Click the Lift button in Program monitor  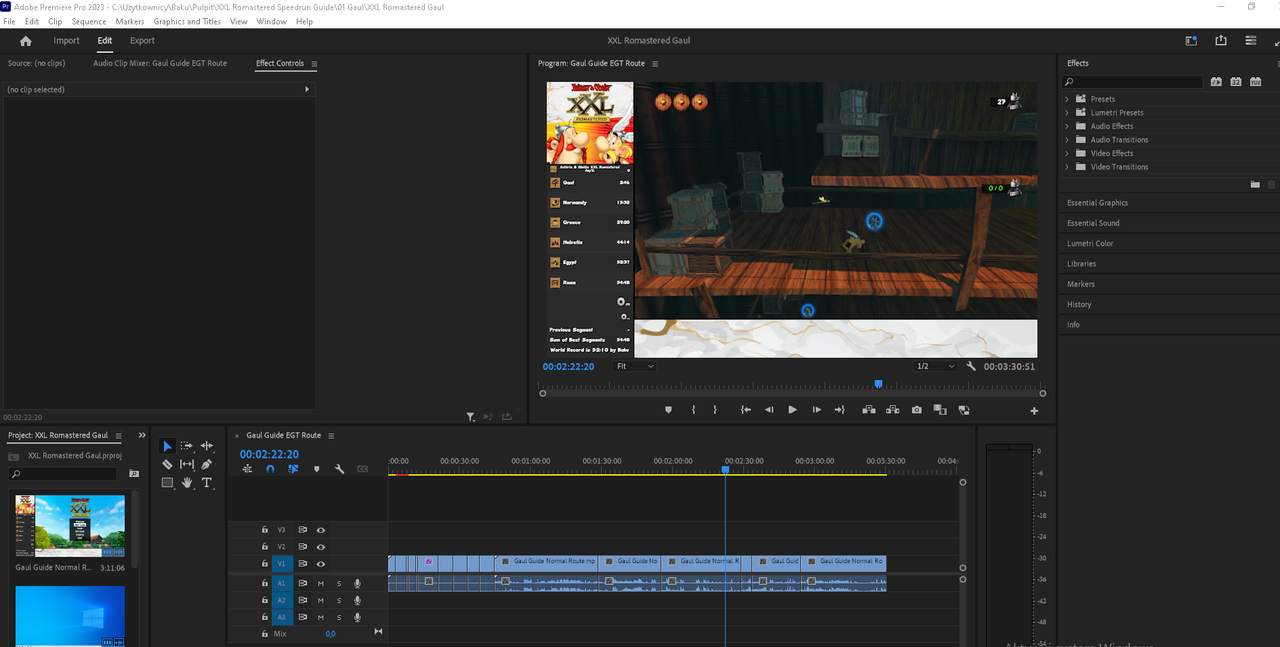click(868, 410)
